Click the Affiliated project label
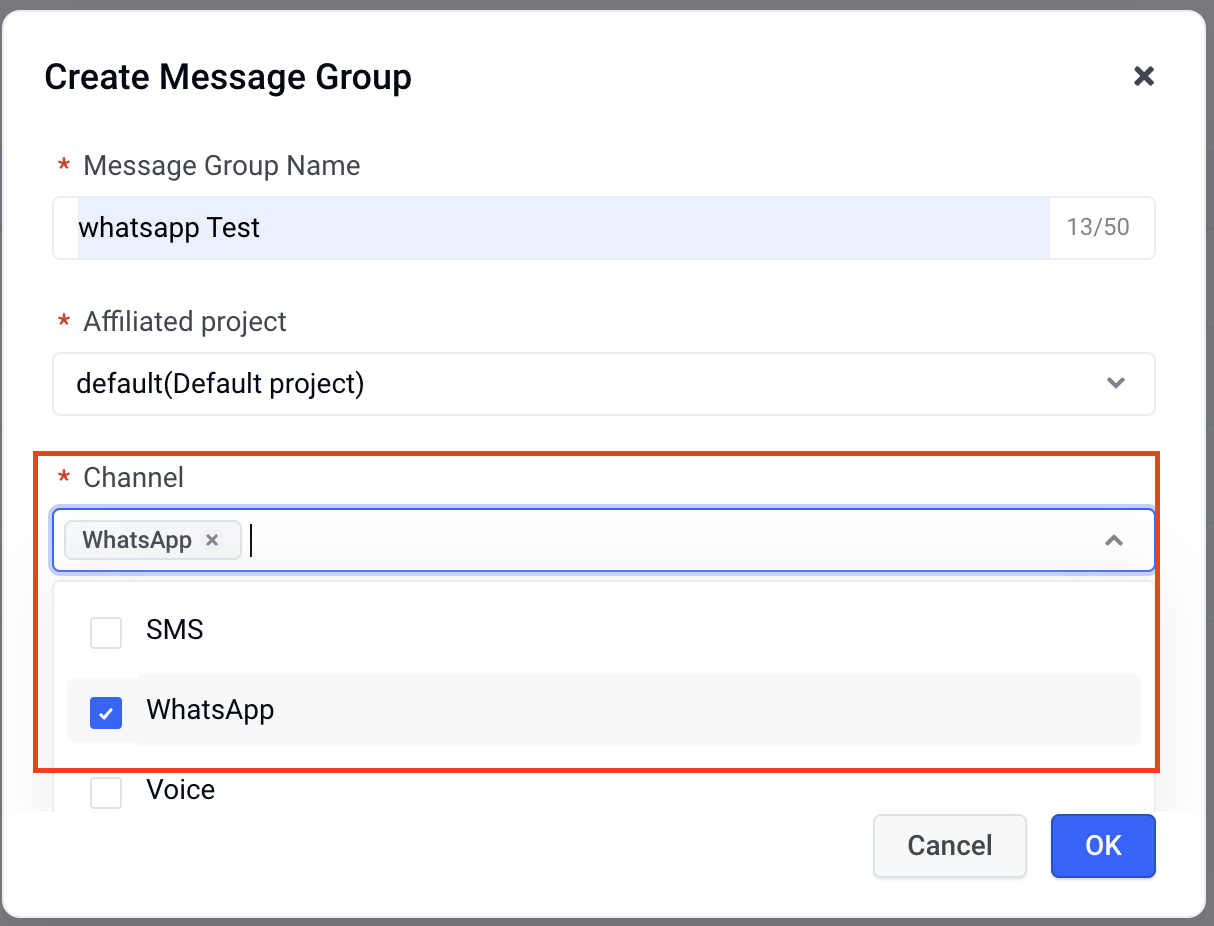The width and height of the screenshot is (1214, 926). pos(185,321)
